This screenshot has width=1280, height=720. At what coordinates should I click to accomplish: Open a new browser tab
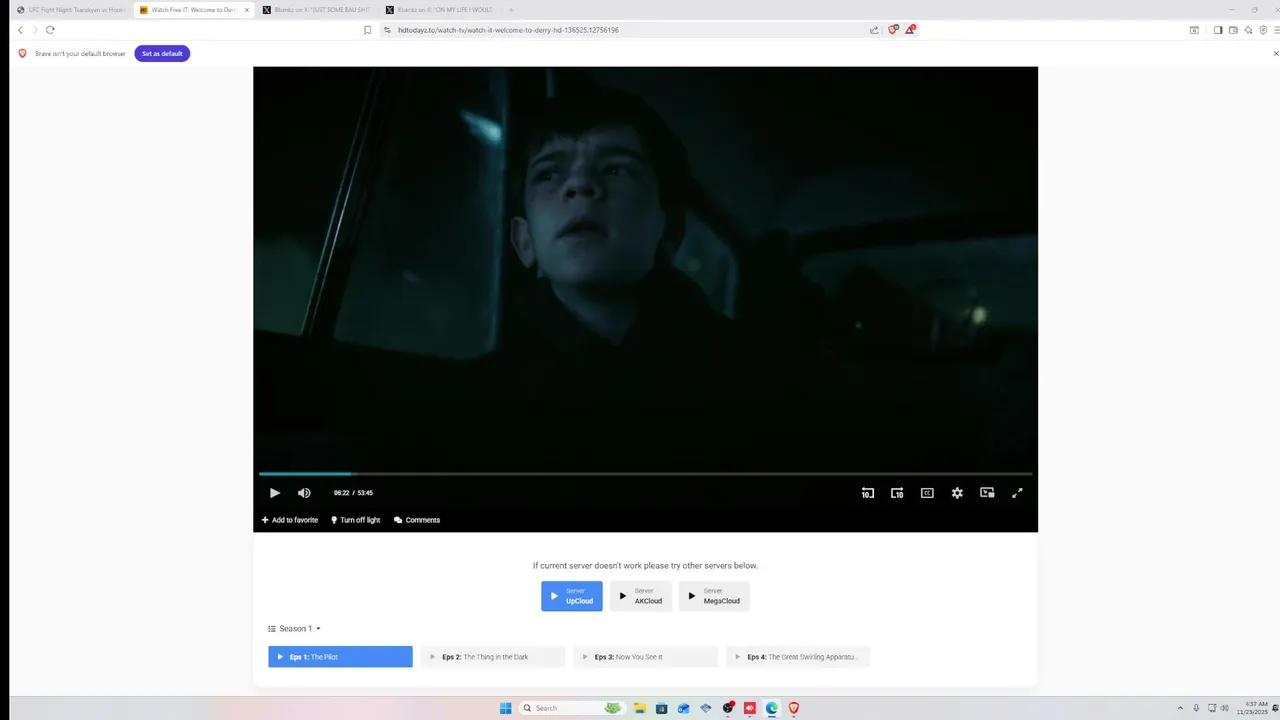coord(511,10)
